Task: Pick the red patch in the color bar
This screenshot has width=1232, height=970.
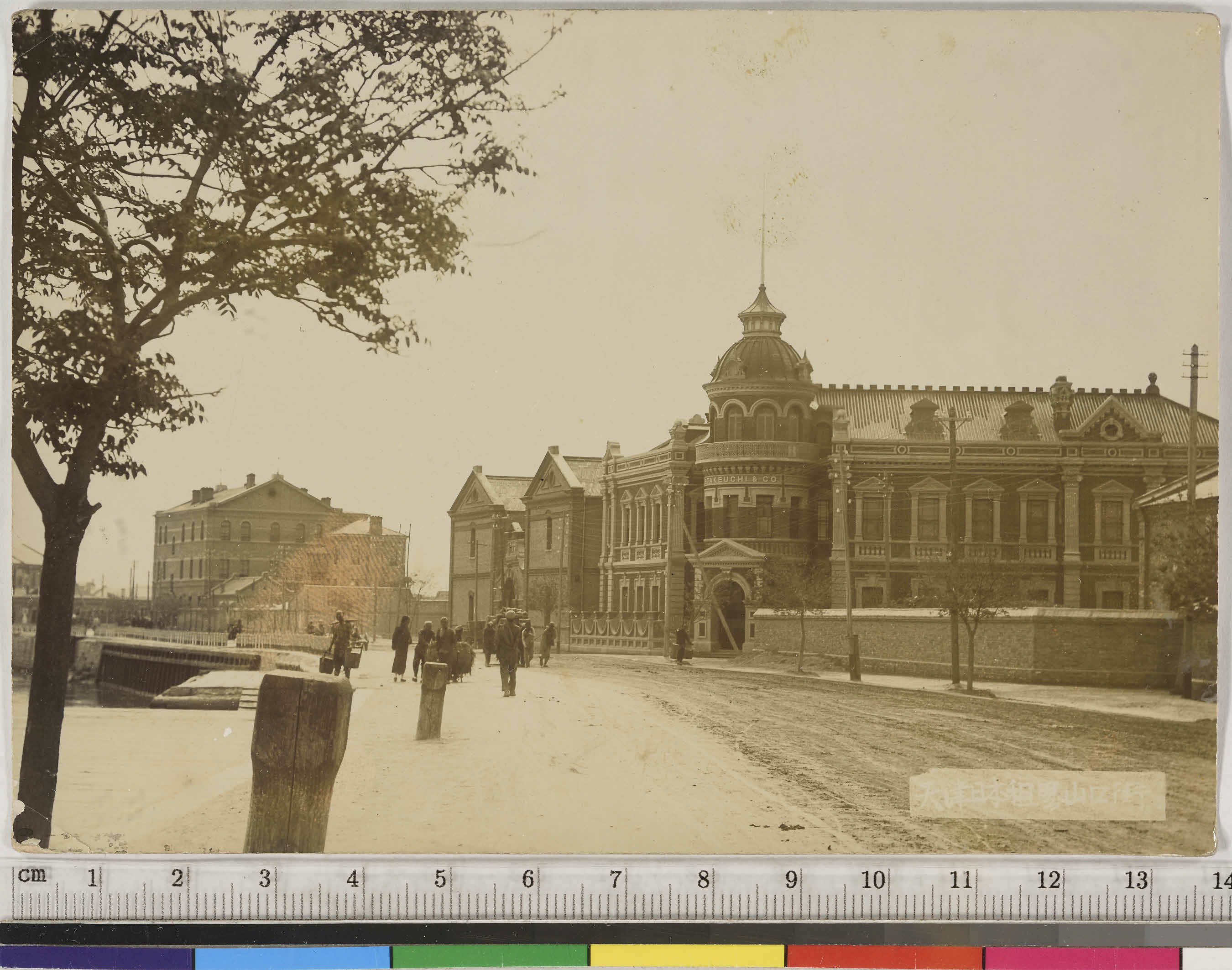Action: tap(885, 958)
